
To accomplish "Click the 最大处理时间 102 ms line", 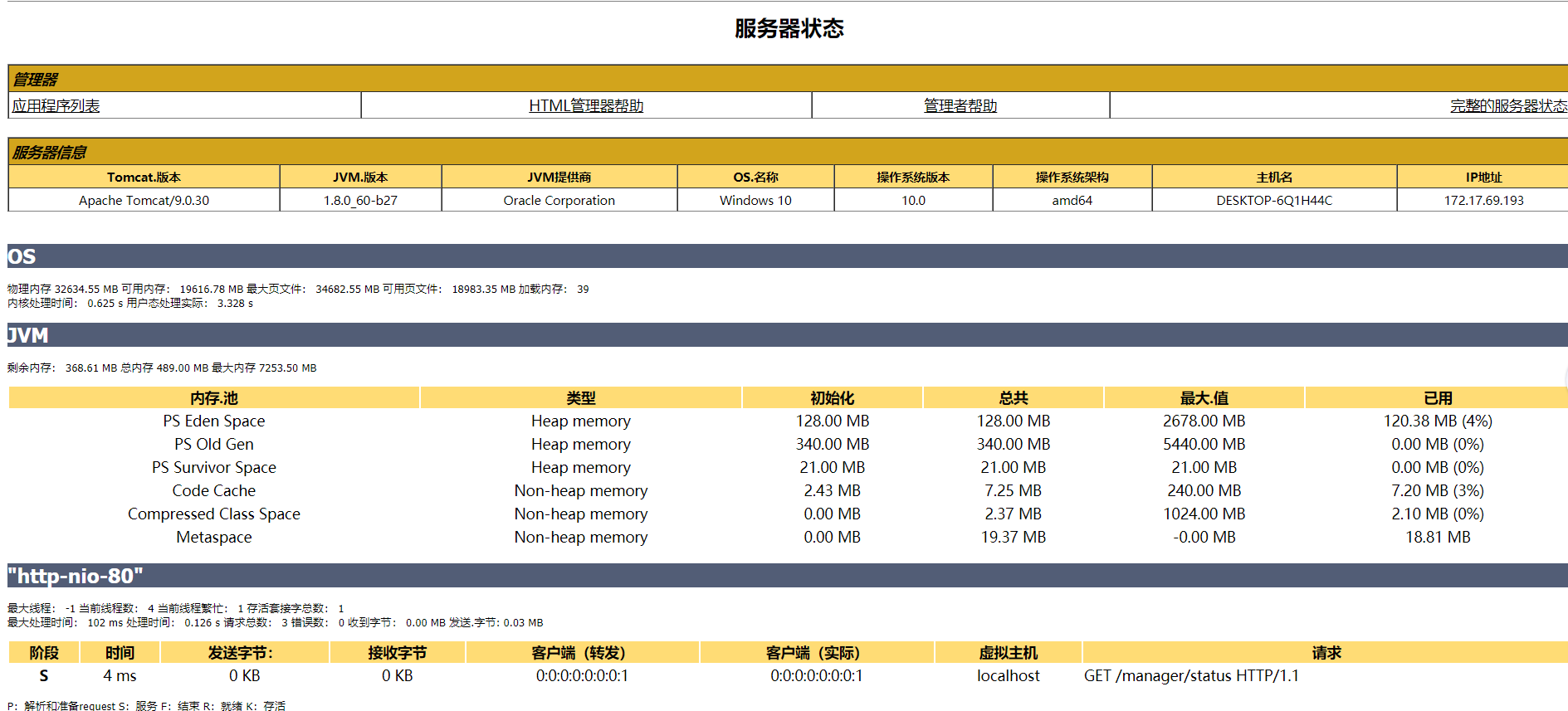I will (x=275, y=622).
